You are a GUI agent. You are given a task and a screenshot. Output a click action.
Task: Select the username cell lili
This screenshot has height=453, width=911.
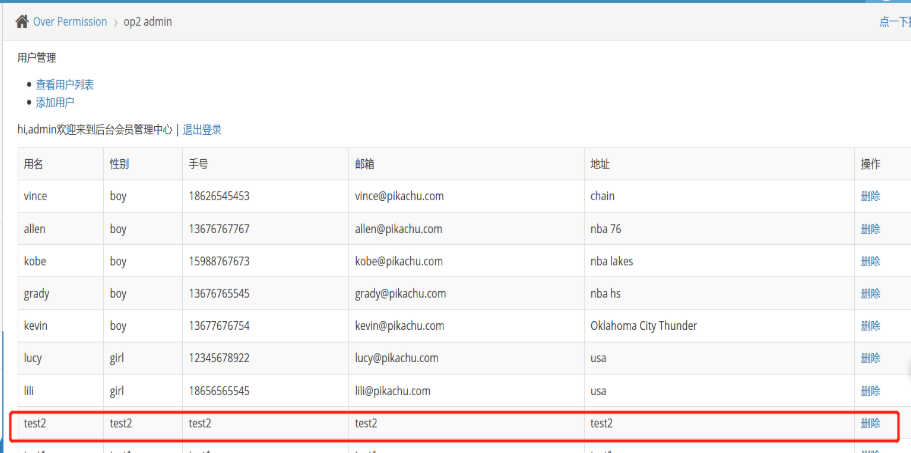click(x=28, y=391)
